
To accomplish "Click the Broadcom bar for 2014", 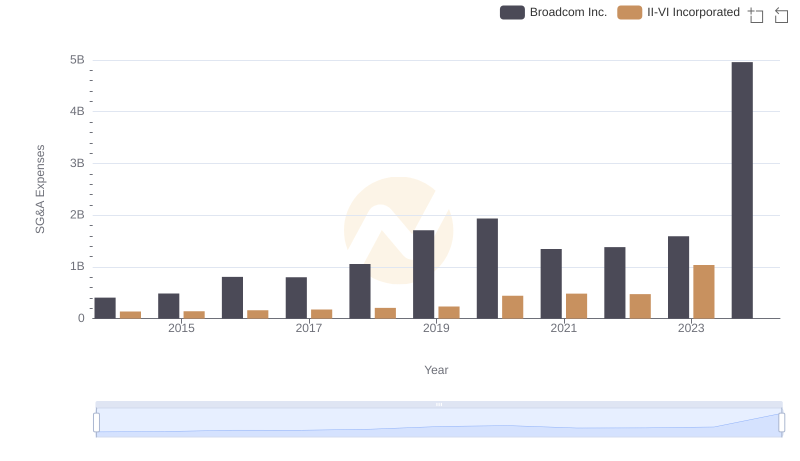I will point(105,308).
